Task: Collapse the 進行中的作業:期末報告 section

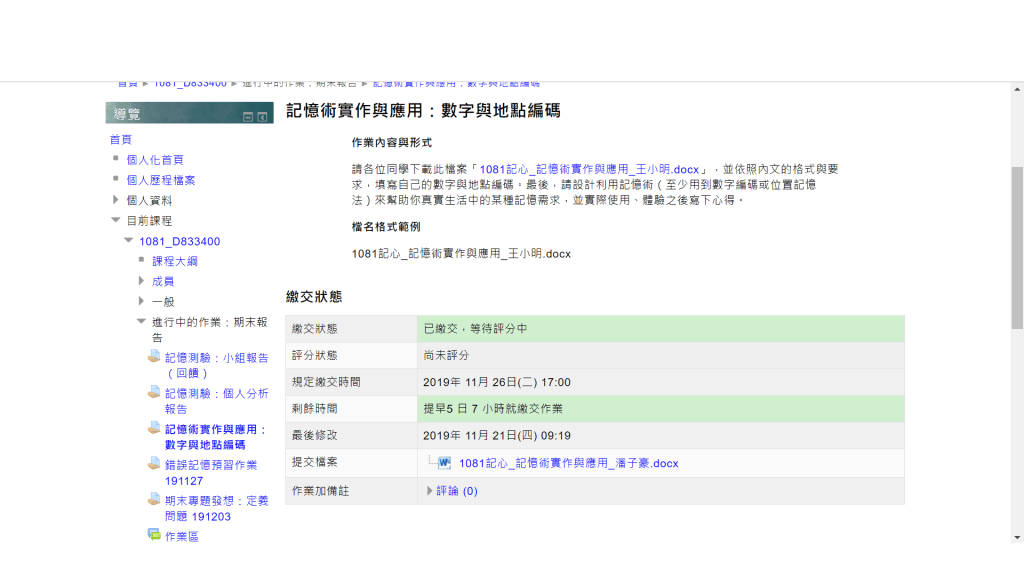Action: pos(141,321)
